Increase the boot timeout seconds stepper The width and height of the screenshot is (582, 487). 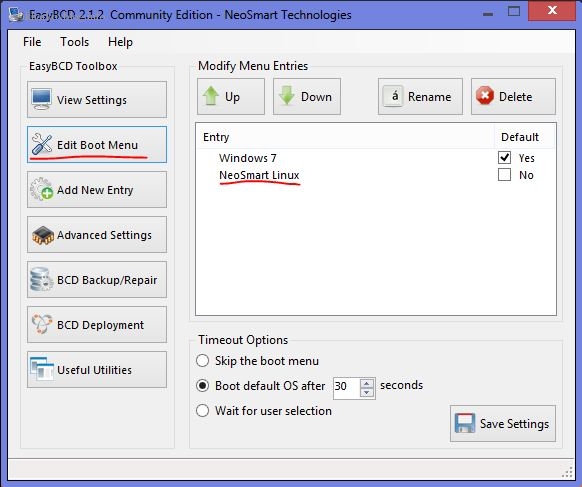point(367,383)
